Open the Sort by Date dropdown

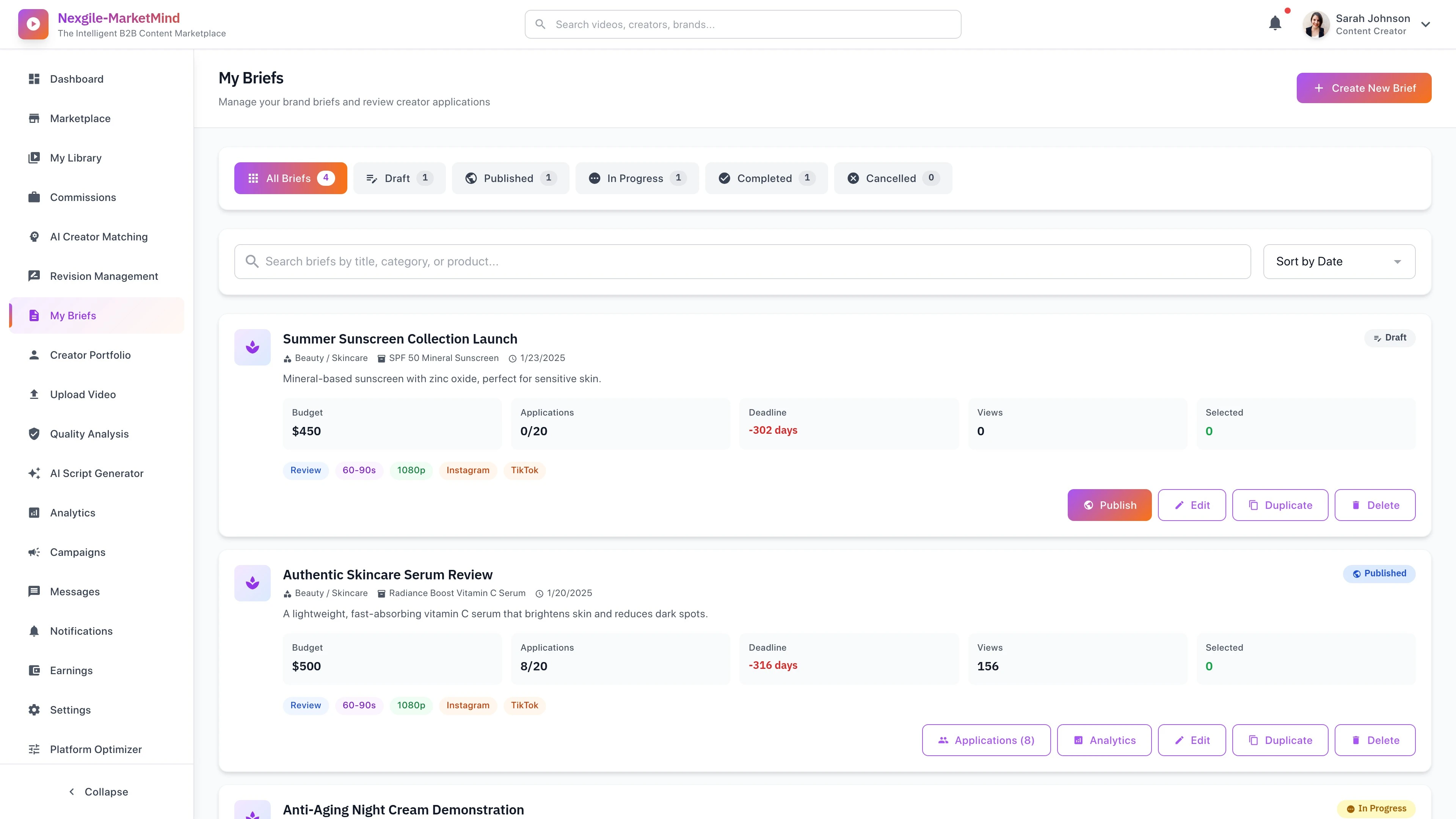pyautogui.click(x=1339, y=261)
